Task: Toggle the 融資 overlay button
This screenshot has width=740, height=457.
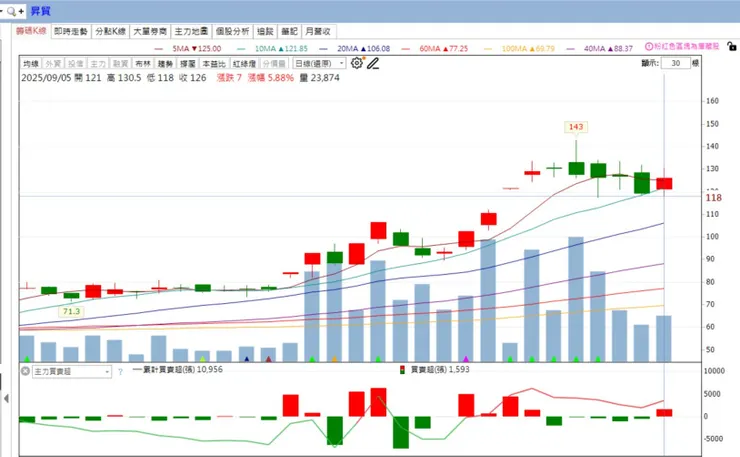Action: [x=120, y=63]
